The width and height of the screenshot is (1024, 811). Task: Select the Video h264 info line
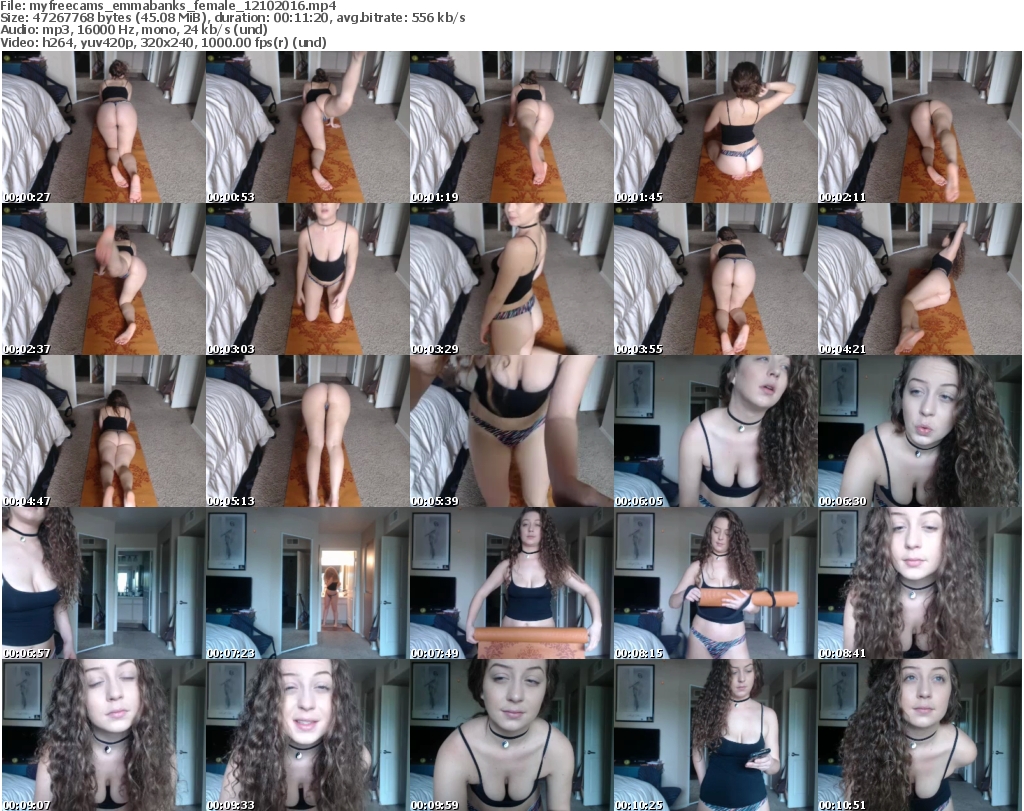pyautogui.click(x=163, y=42)
